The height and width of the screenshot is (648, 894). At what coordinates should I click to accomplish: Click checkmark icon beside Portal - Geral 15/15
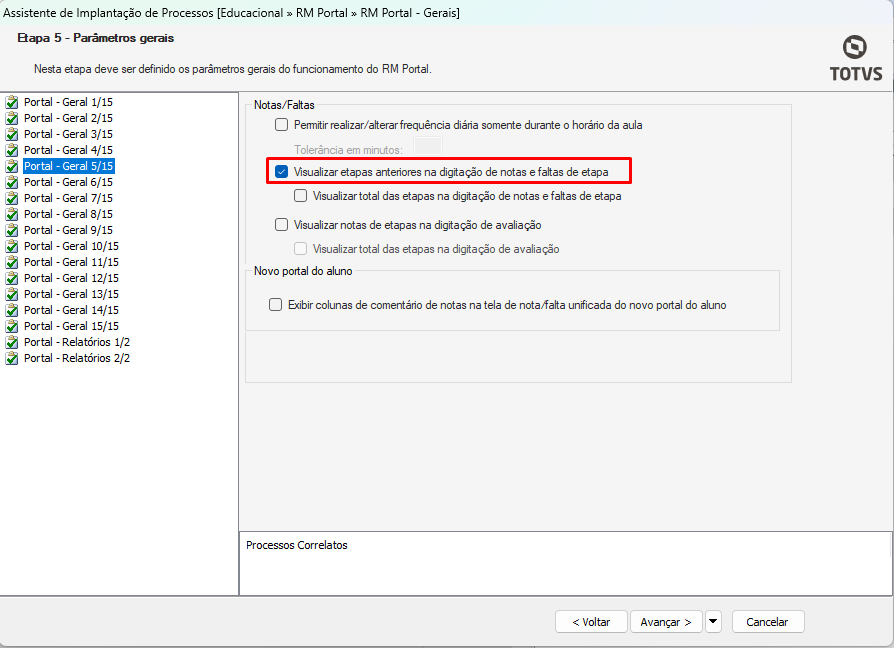point(11,326)
